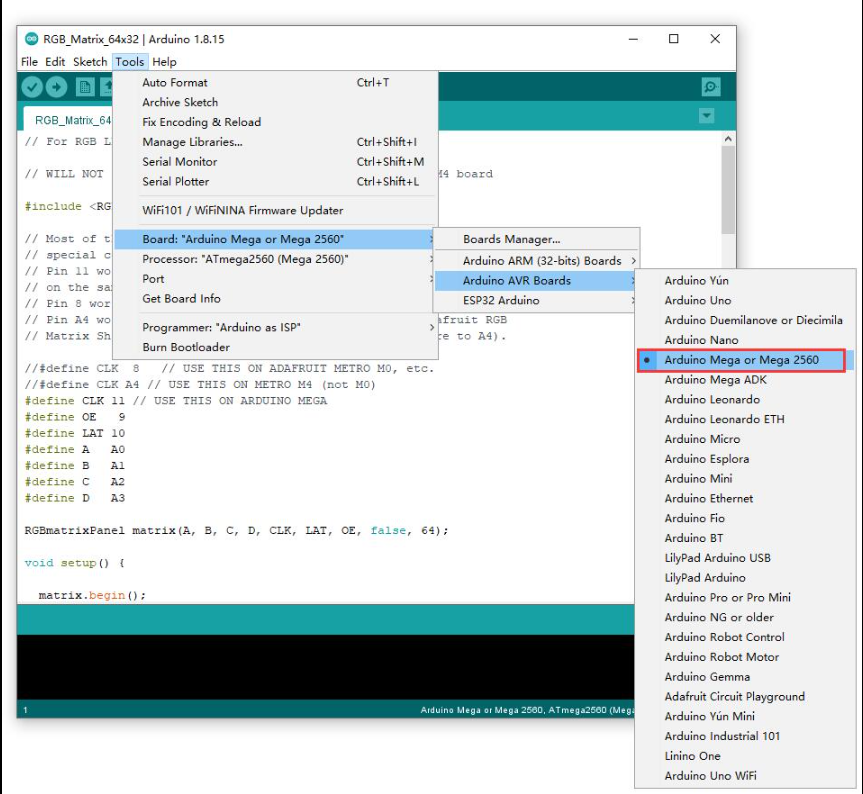Choose Linino One board
Image resolution: width=863 pixels, height=794 pixels.
point(745,756)
